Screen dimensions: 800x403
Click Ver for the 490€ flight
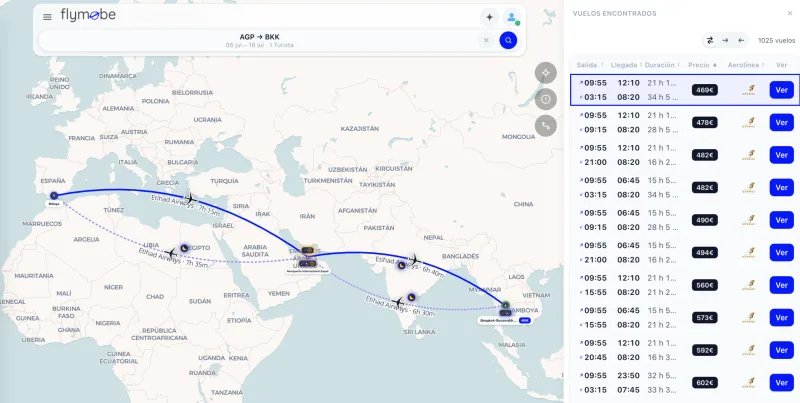coord(782,220)
